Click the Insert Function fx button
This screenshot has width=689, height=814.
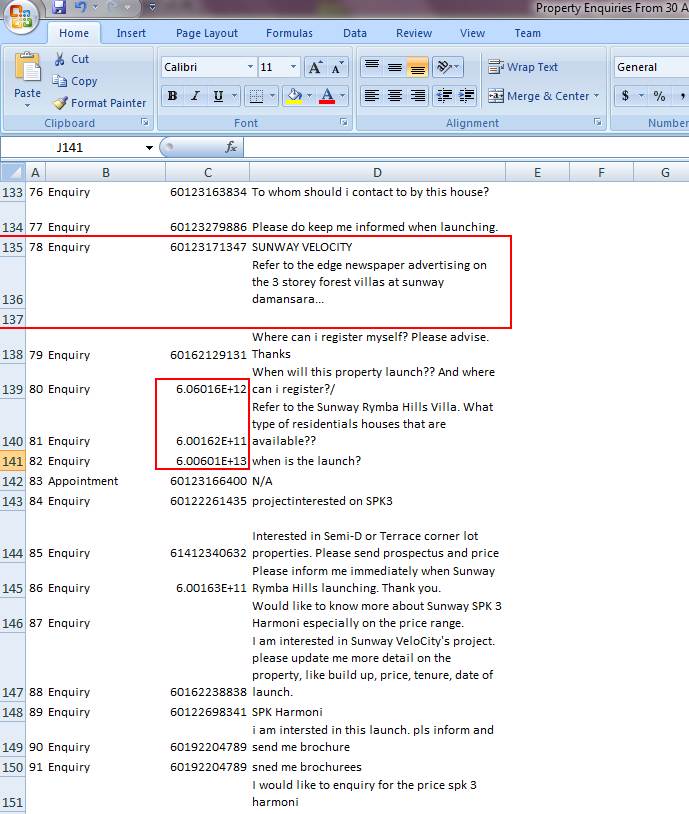tap(231, 147)
